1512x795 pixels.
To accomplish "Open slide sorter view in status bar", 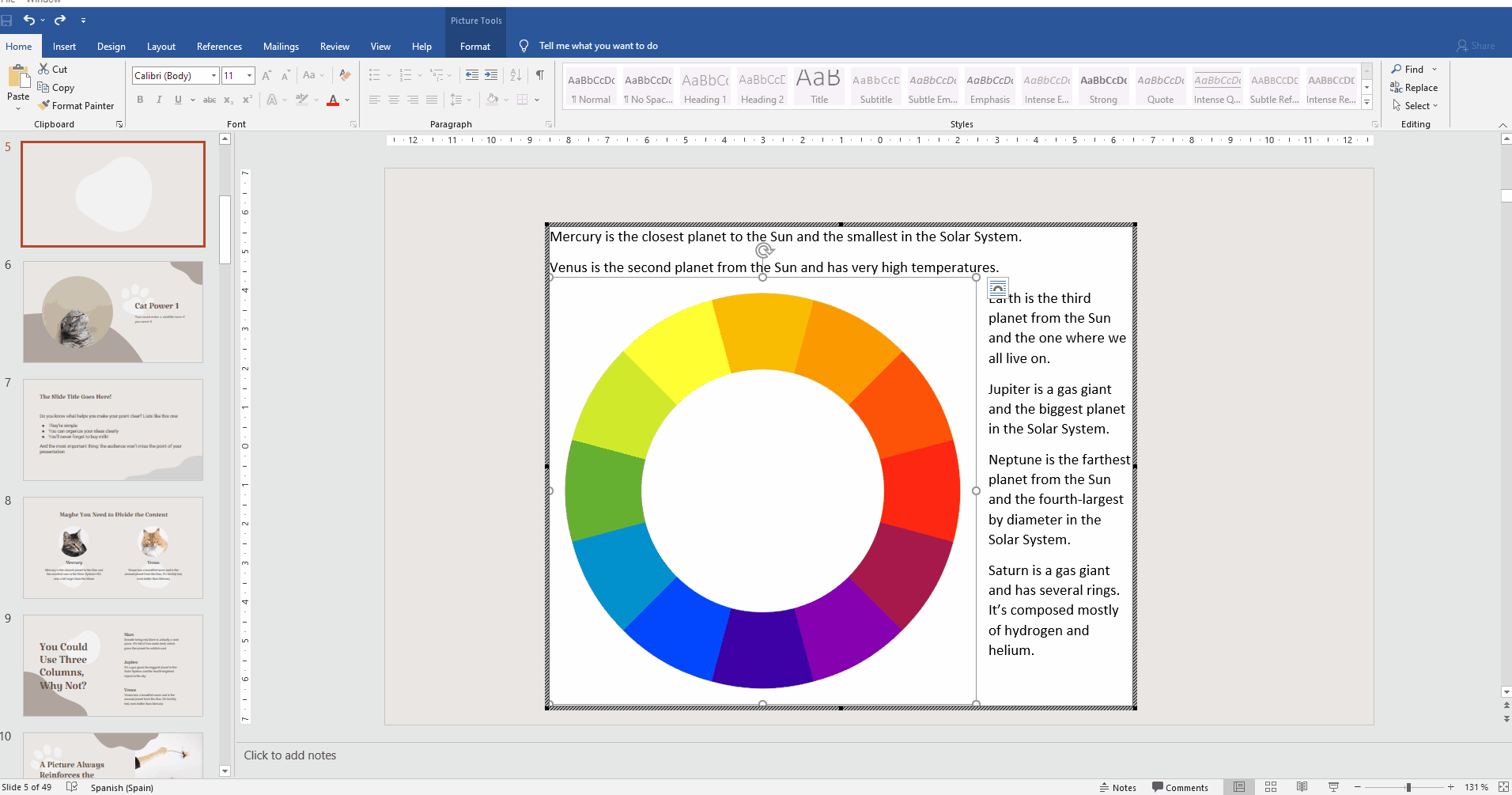I will click(1271, 787).
